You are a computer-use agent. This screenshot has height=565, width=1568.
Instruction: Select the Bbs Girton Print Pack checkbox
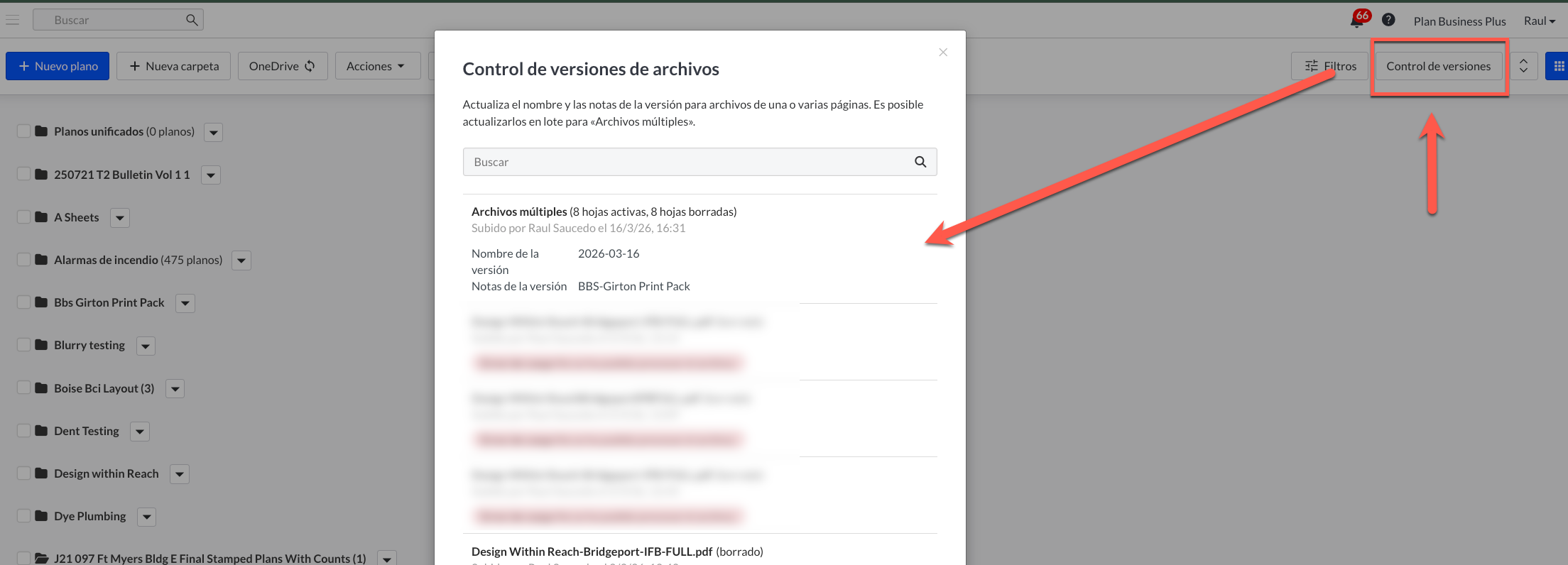(23, 302)
